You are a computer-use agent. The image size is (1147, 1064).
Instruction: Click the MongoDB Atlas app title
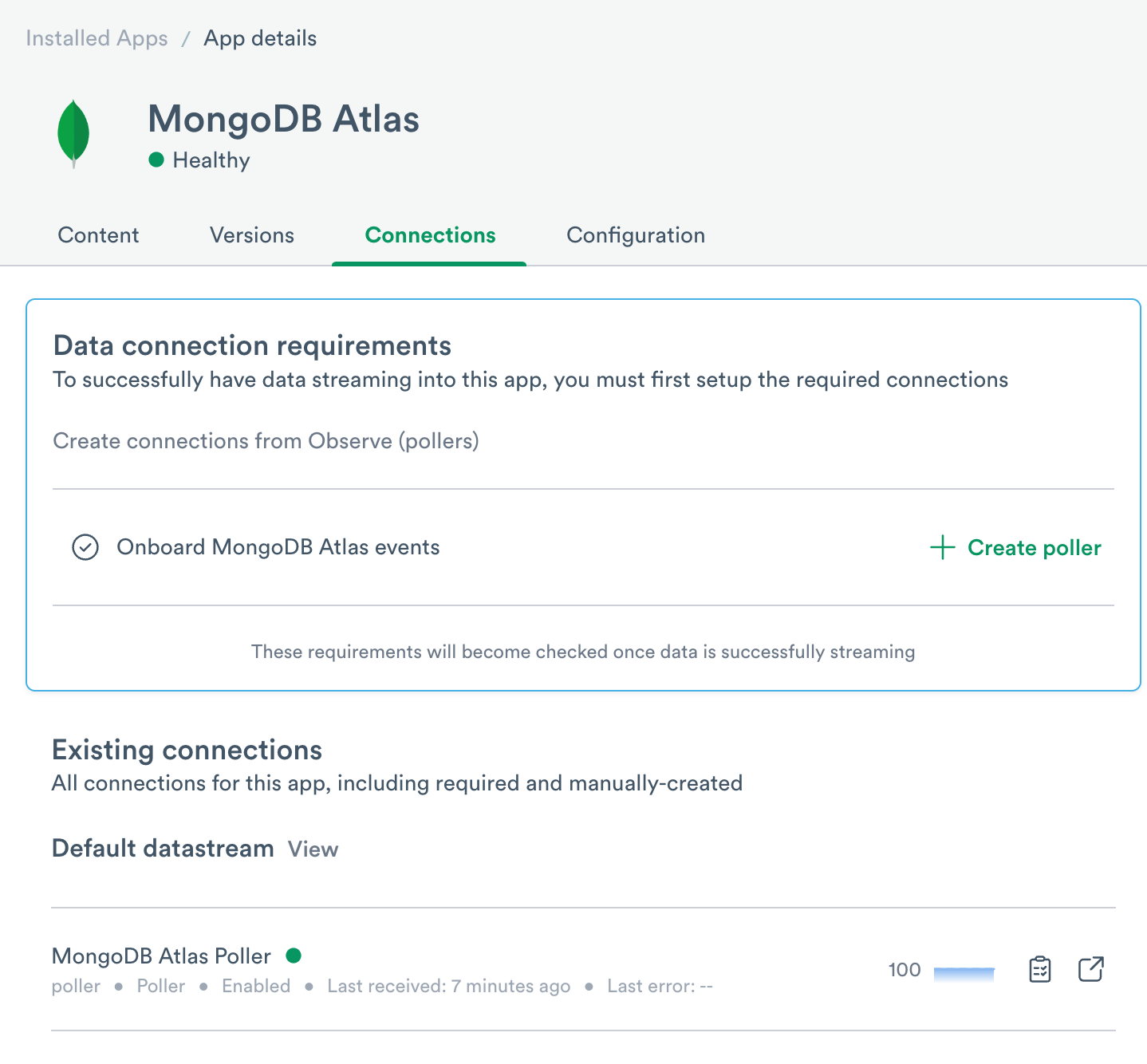coord(283,120)
